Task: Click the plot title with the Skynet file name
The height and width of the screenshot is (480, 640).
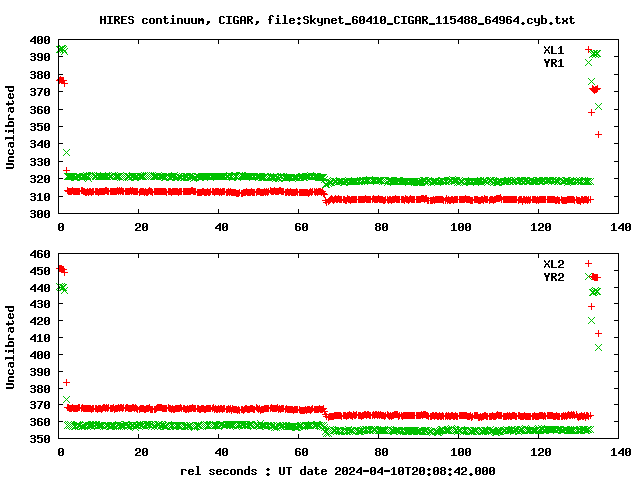Action: [337, 20]
